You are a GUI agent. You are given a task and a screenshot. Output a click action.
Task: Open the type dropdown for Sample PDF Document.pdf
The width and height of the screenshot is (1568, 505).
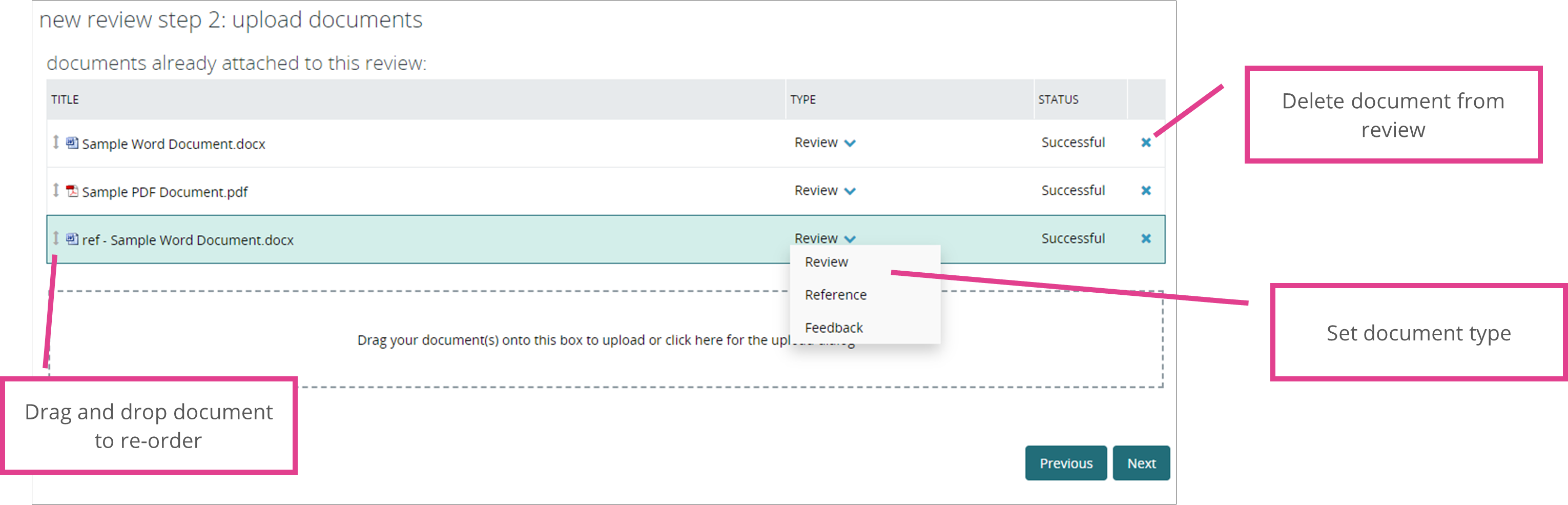pyautogui.click(x=825, y=190)
